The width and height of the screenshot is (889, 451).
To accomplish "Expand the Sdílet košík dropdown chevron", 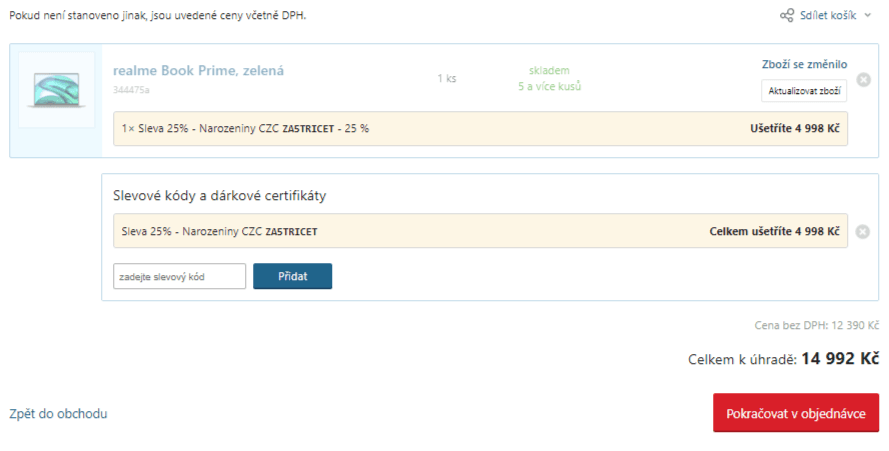I will [867, 15].
